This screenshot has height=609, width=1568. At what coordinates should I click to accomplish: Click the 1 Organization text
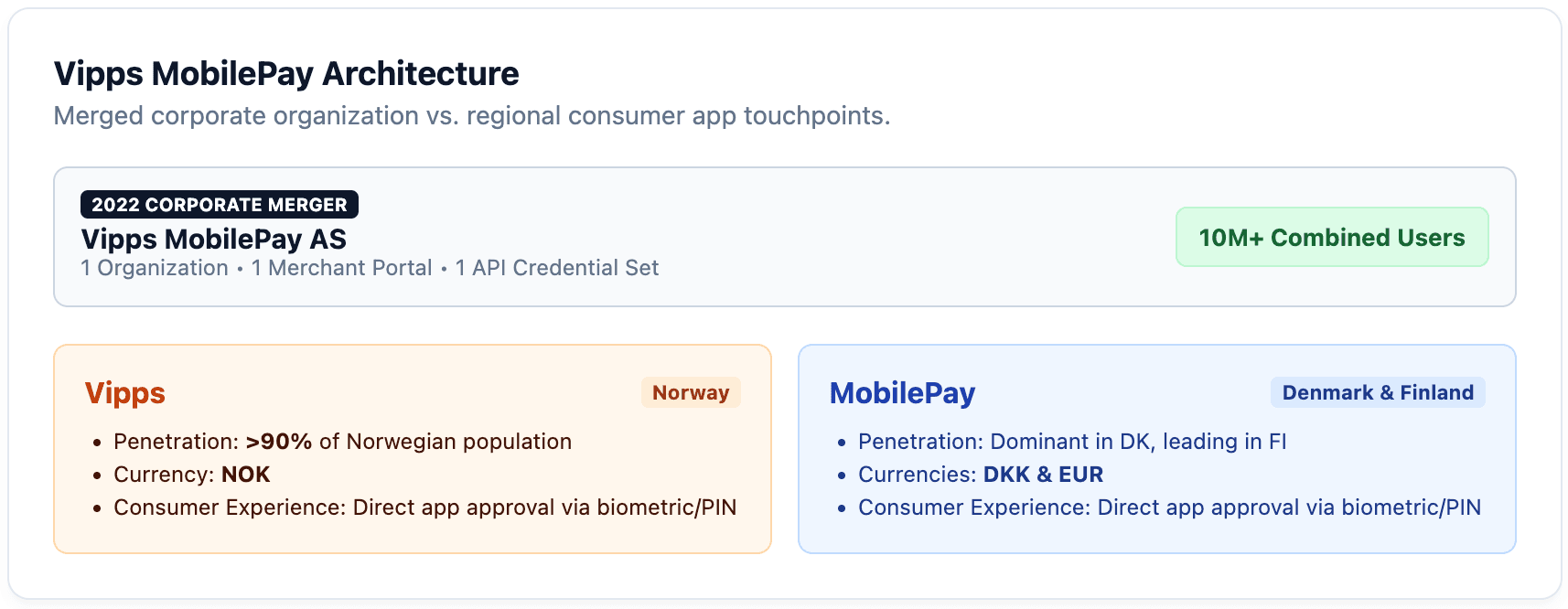(155, 268)
